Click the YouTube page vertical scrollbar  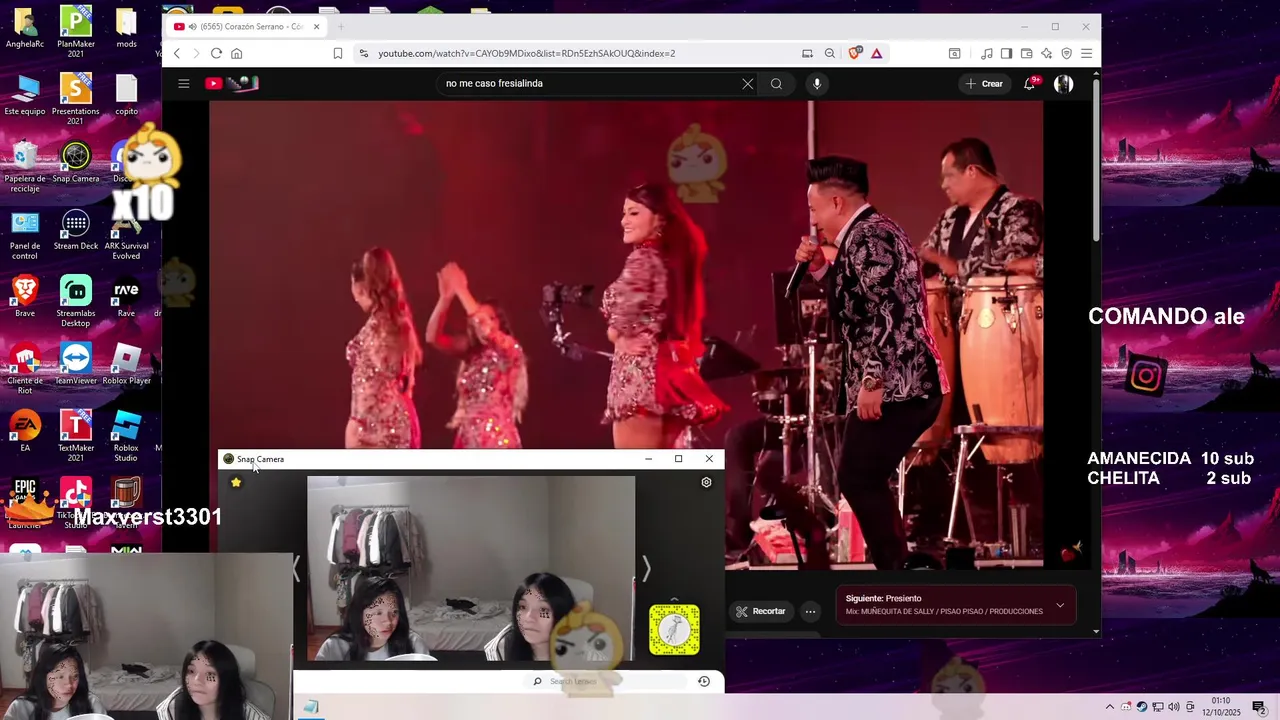pyautogui.click(x=1096, y=160)
